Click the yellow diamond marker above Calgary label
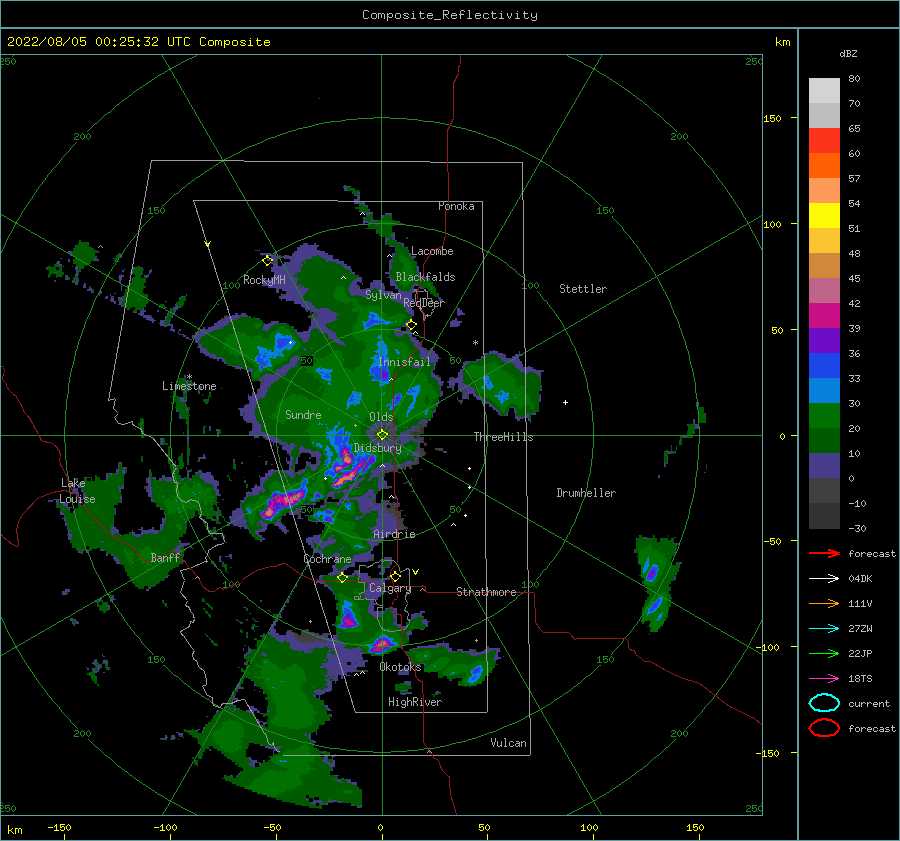The height and width of the screenshot is (841, 900). (x=395, y=576)
